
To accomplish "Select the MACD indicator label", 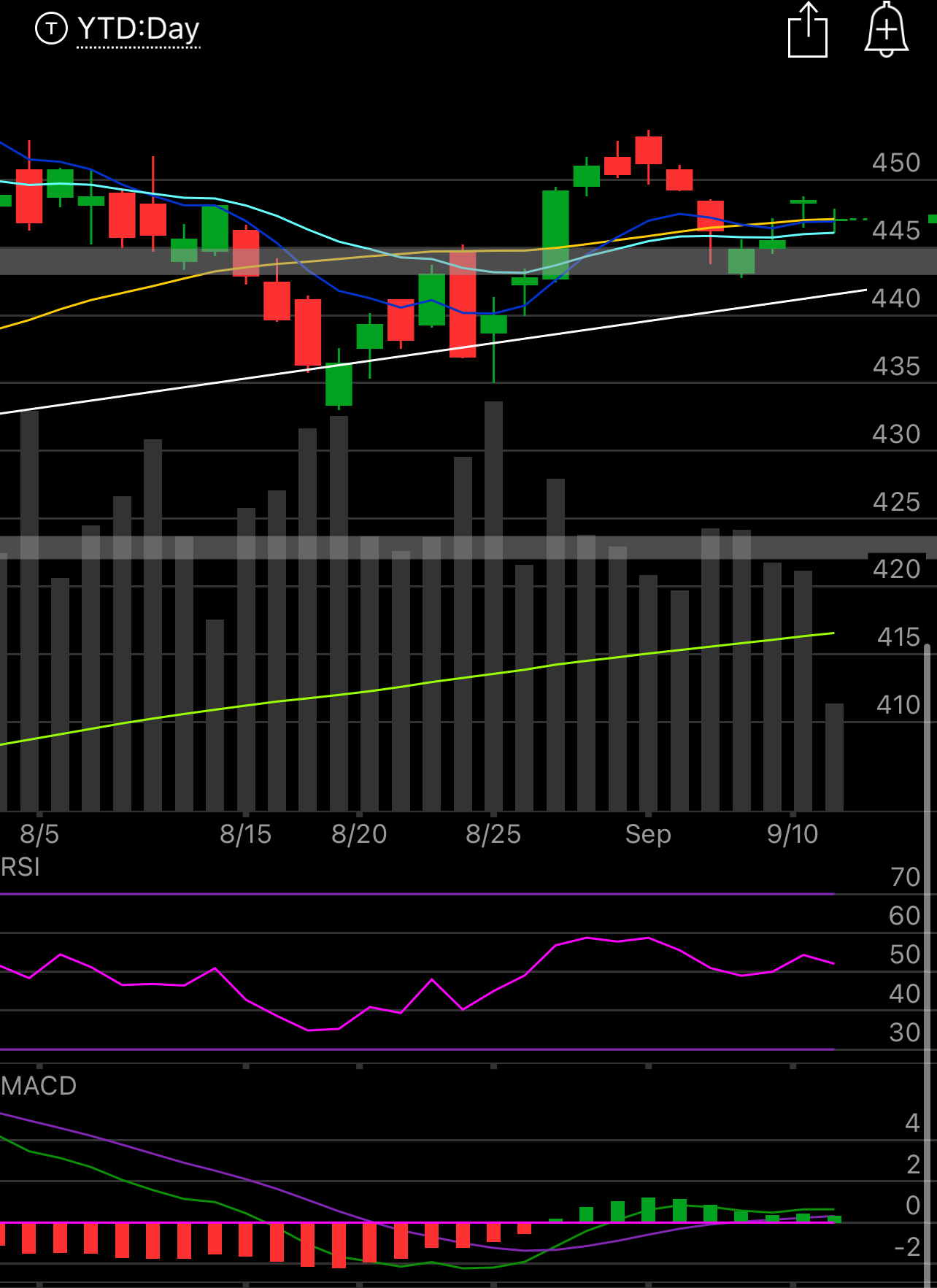I will click(39, 1086).
